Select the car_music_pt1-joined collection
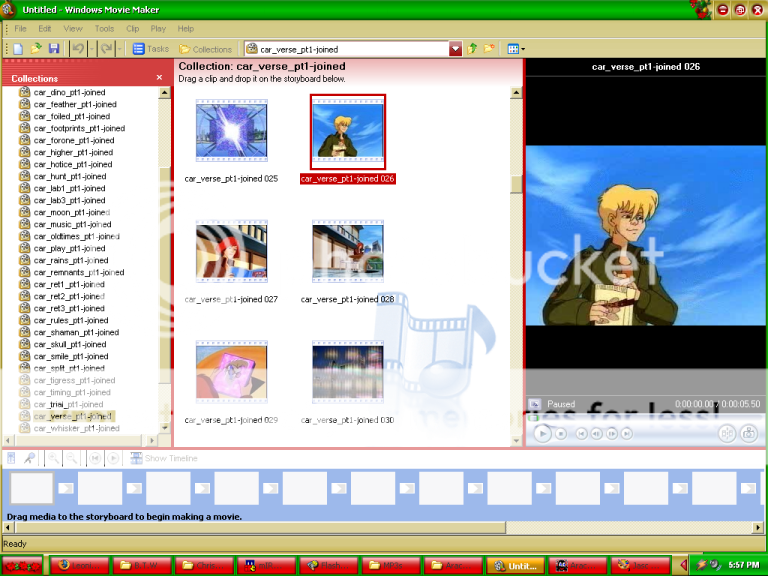The image size is (768, 576). pos(72,224)
